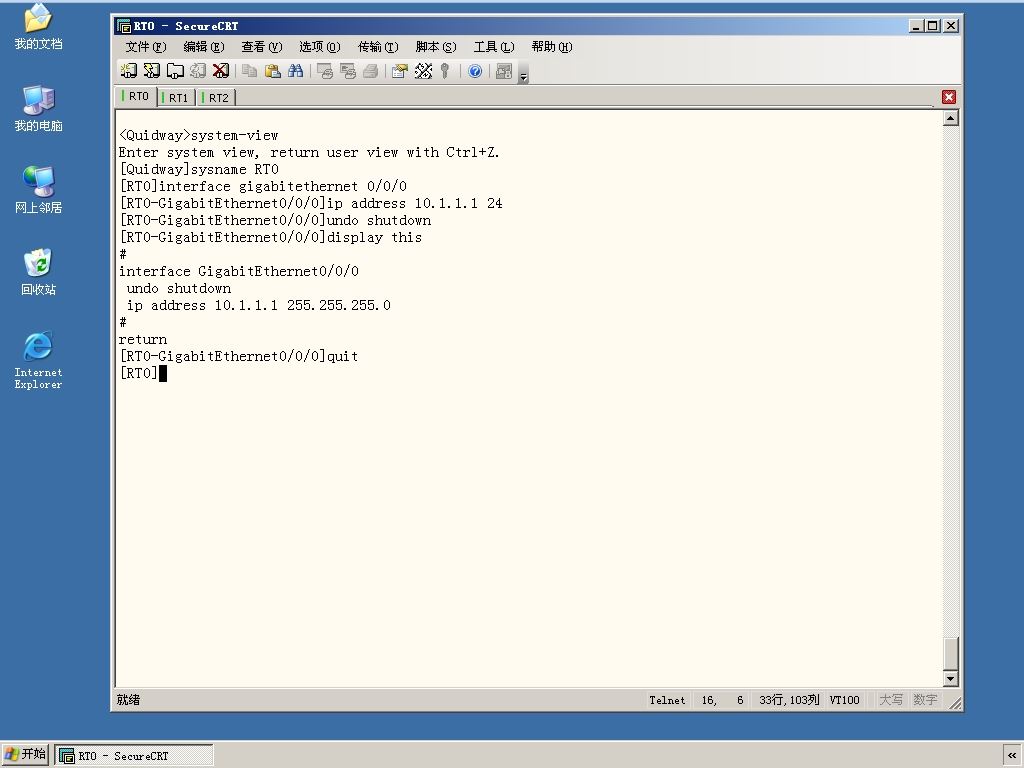Click the blue Help question icon
This screenshot has height=768, width=1024.
pyautogui.click(x=475, y=71)
